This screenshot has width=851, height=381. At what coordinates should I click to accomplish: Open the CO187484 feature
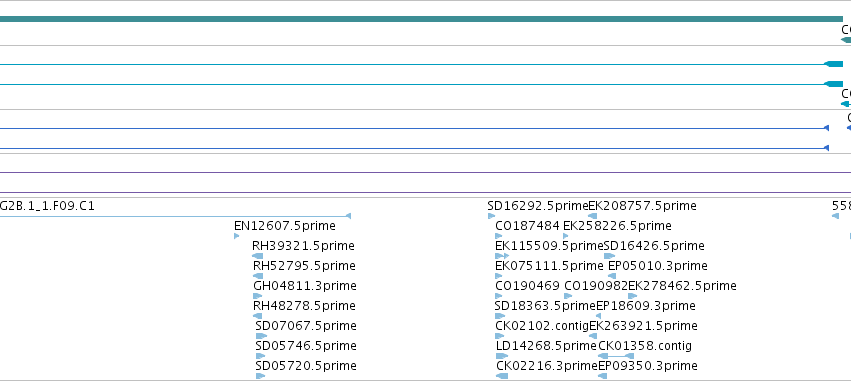pos(528,226)
